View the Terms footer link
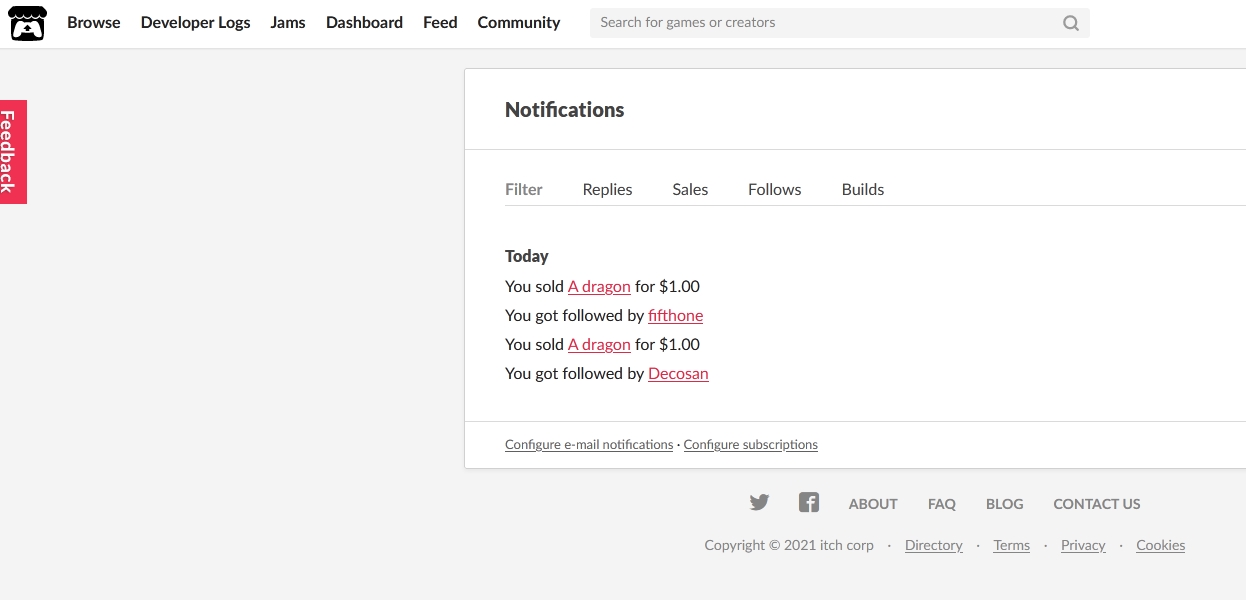Viewport: 1246px width, 600px height. (x=1012, y=545)
